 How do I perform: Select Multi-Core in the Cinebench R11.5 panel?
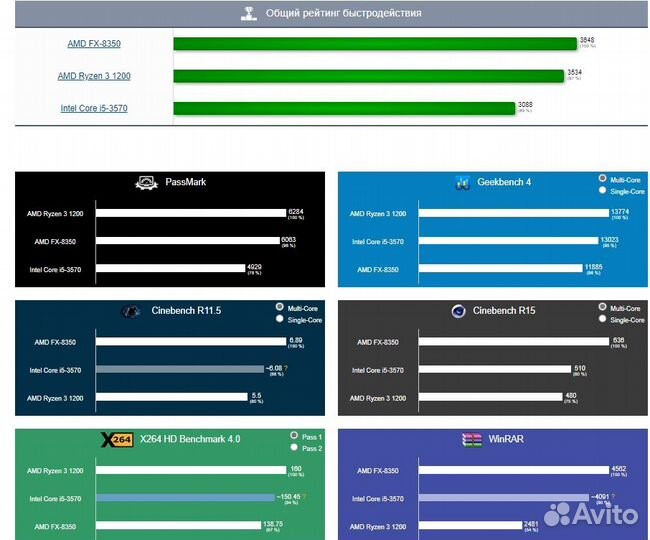279,307
